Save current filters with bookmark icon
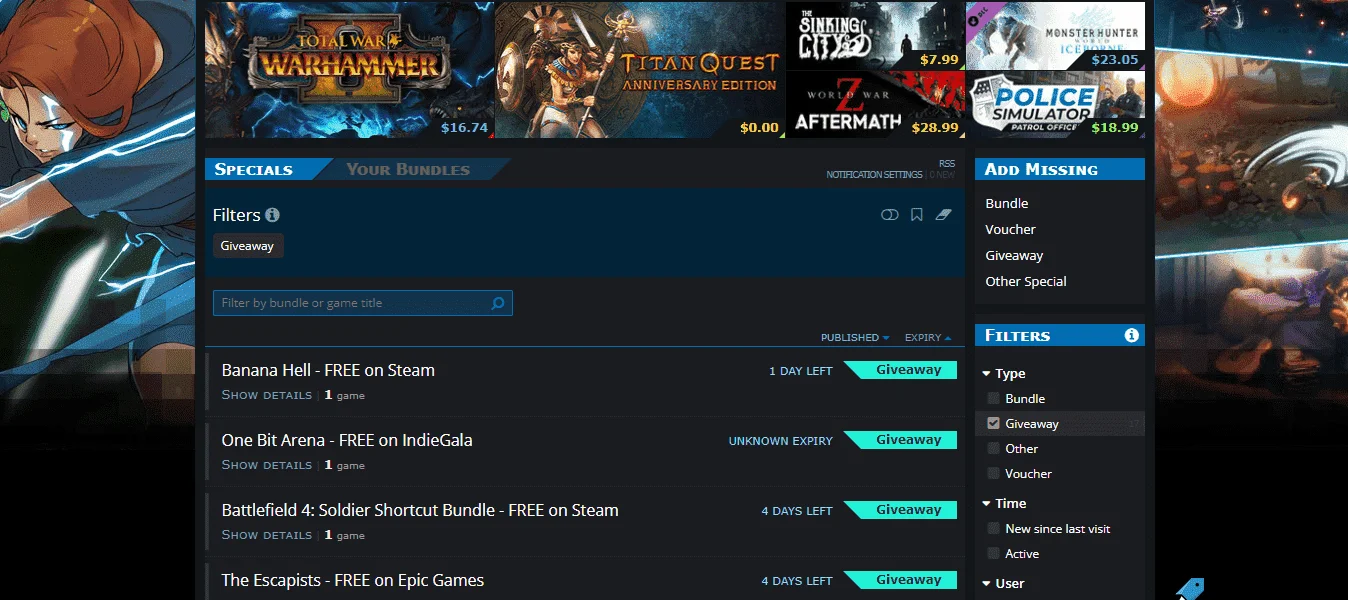Viewport: 1348px width, 600px height. click(916, 215)
